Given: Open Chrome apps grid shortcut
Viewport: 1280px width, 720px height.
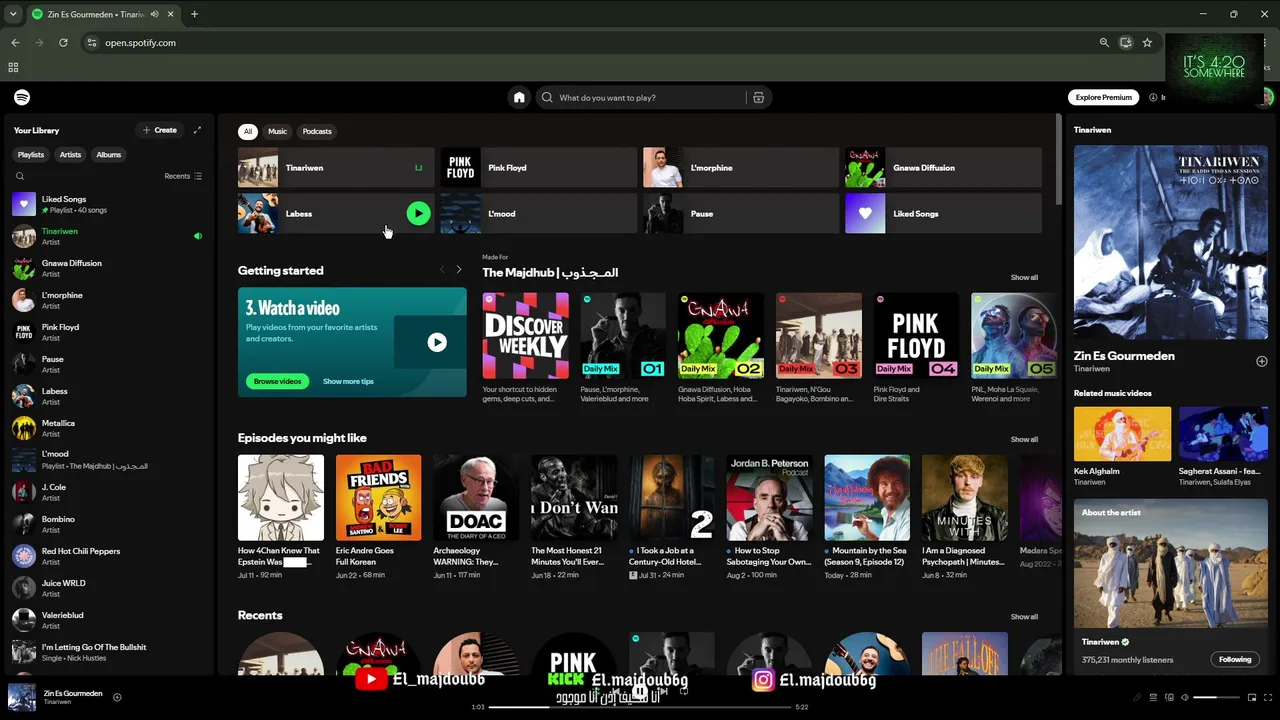Looking at the screenshot, I should (13, 67).
